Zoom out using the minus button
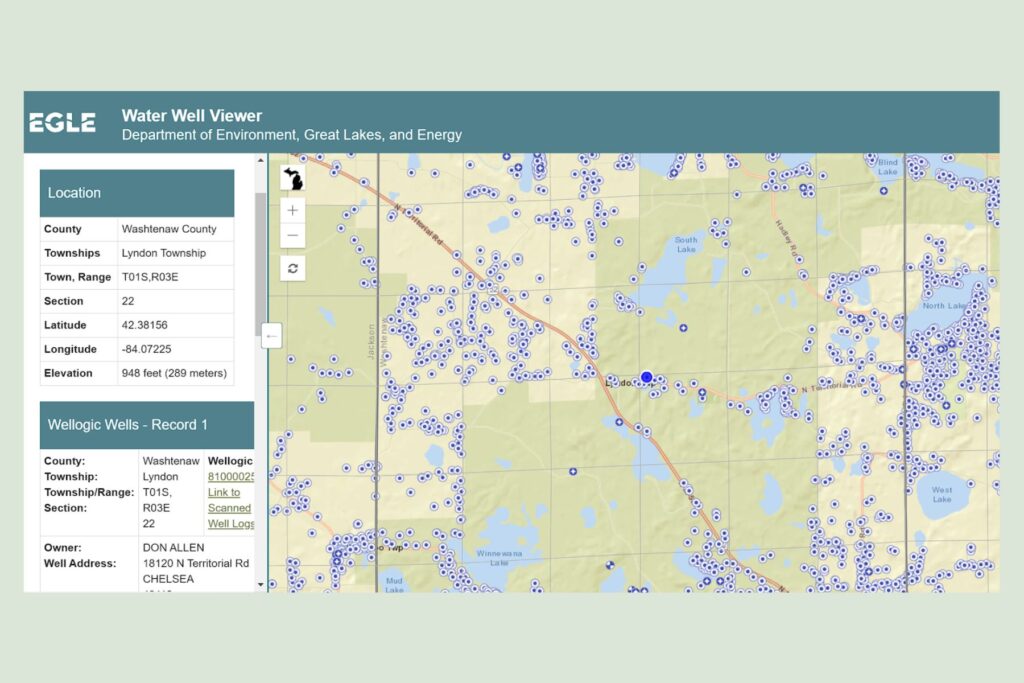This screenshot has height=683, width=1024. tap(293, 236)
